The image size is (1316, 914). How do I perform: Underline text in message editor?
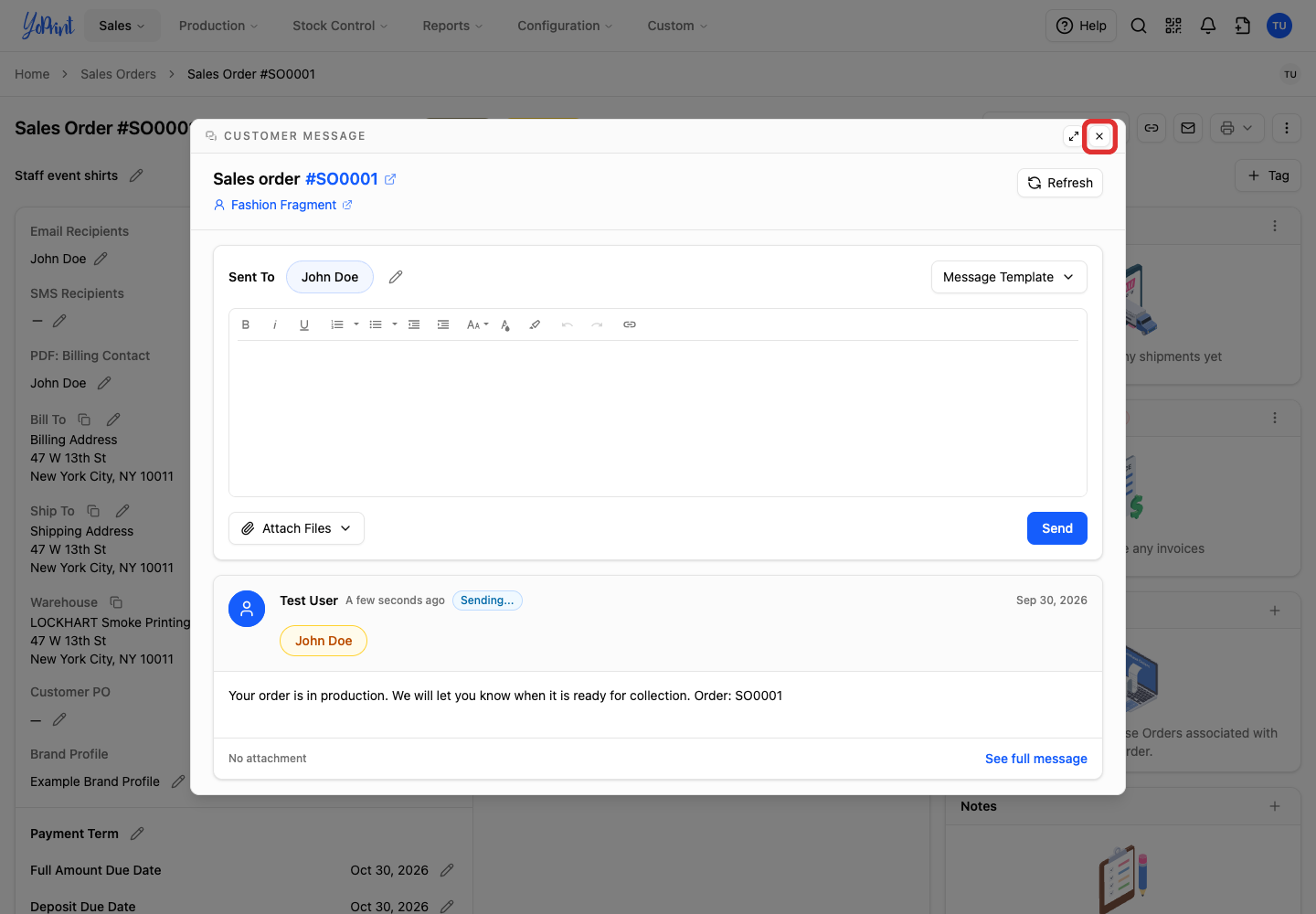[x=304, y=324]
